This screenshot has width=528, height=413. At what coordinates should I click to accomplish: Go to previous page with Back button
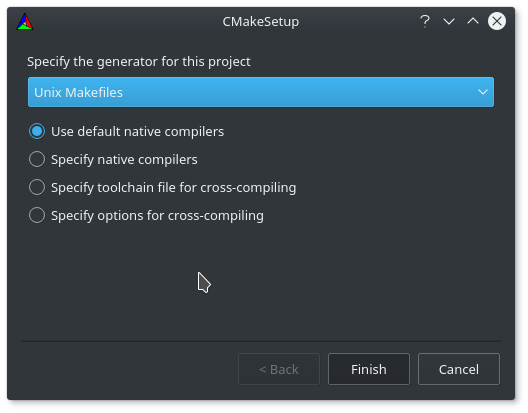[279, 369]
